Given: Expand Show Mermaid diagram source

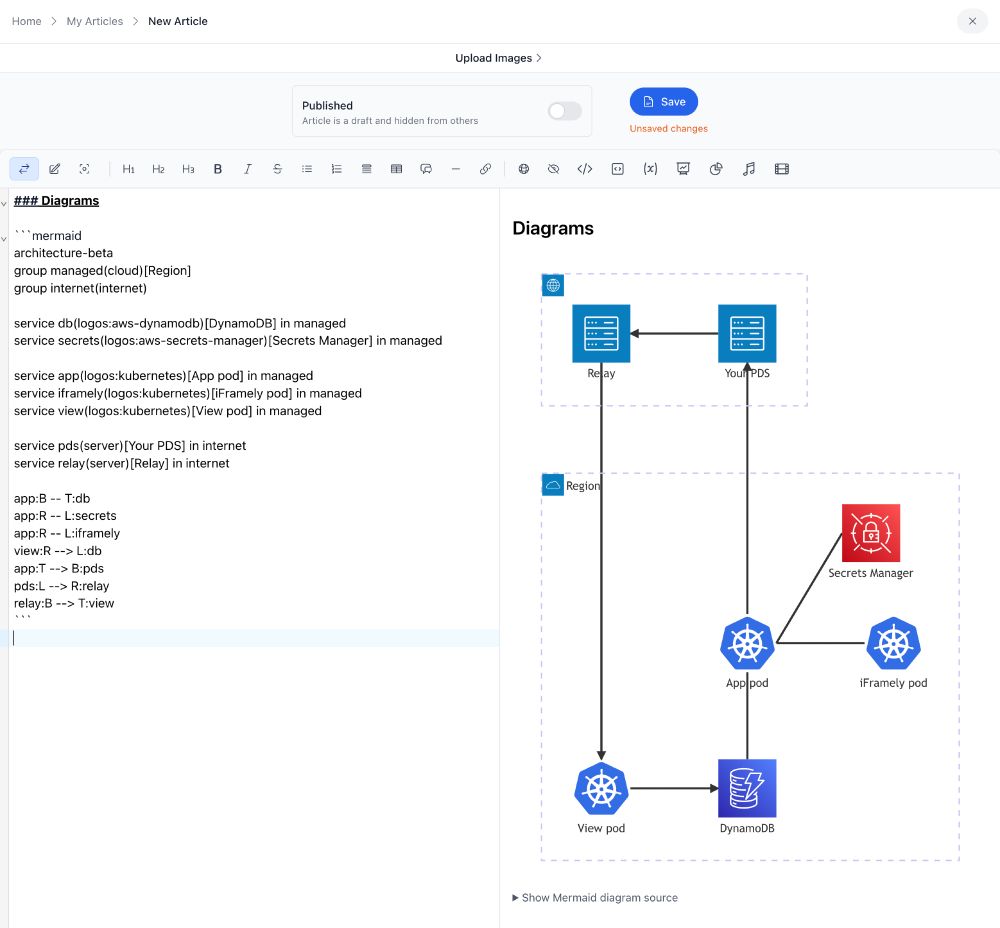Looking at the screenshot, I should 595,897.
